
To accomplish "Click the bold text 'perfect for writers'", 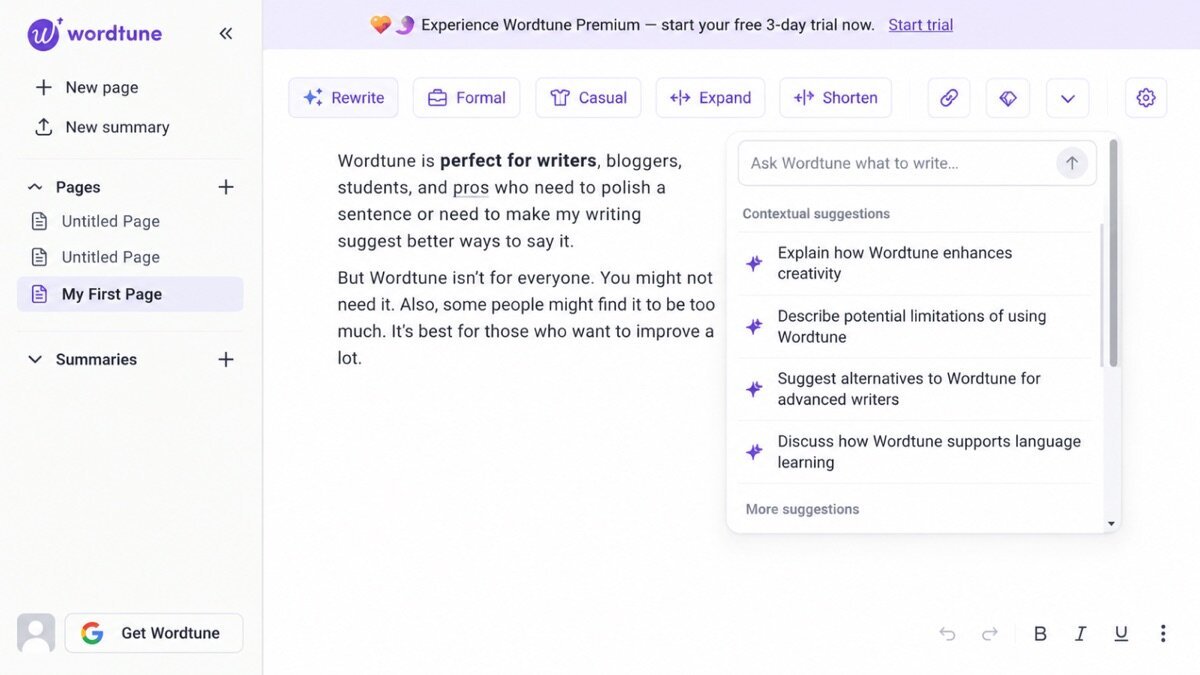I will tap(518, 161).
